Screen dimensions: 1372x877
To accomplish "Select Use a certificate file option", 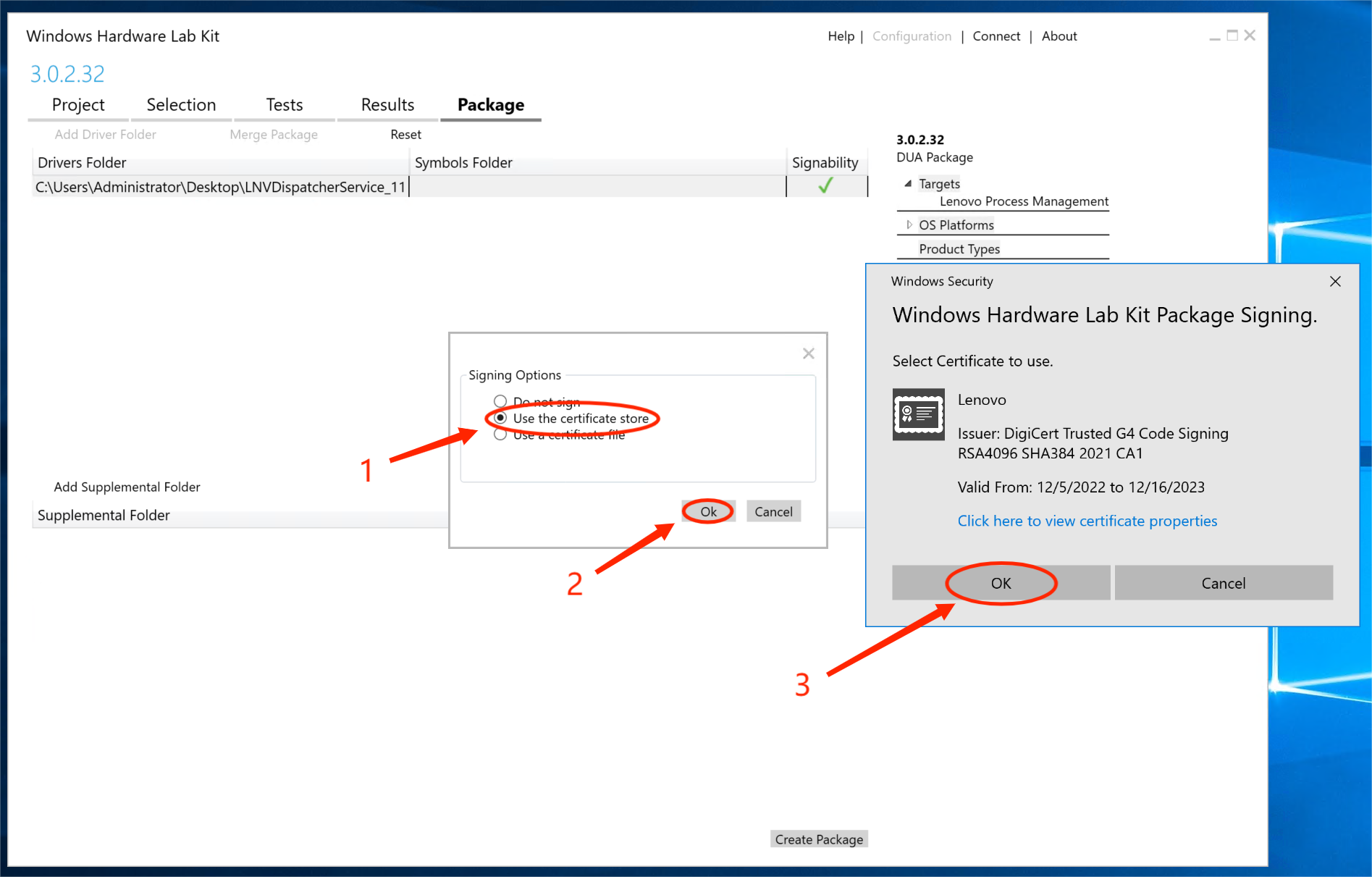I will 500,435.
